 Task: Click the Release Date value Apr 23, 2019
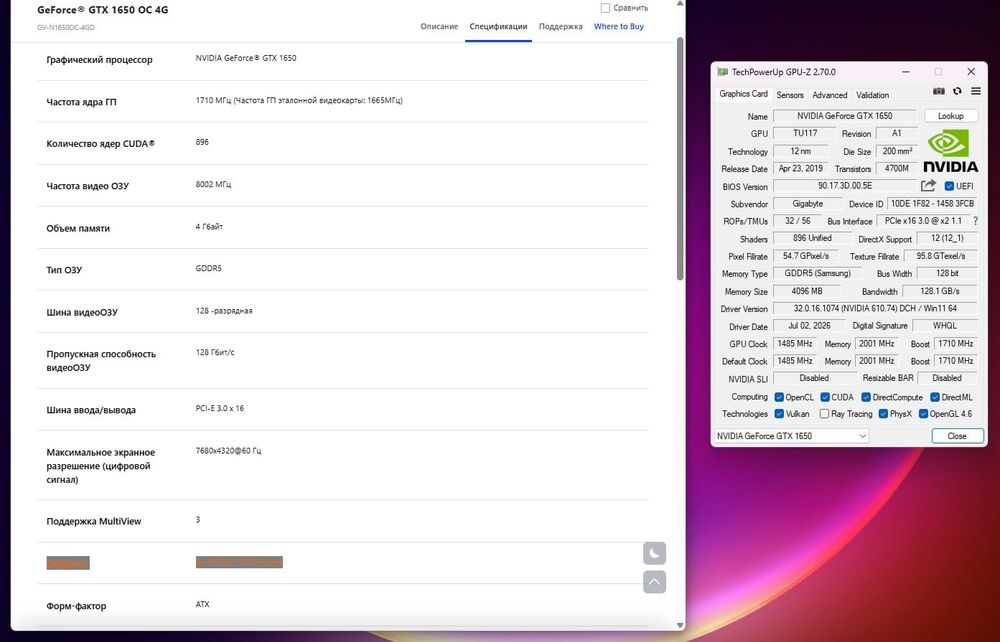(800, 169)
